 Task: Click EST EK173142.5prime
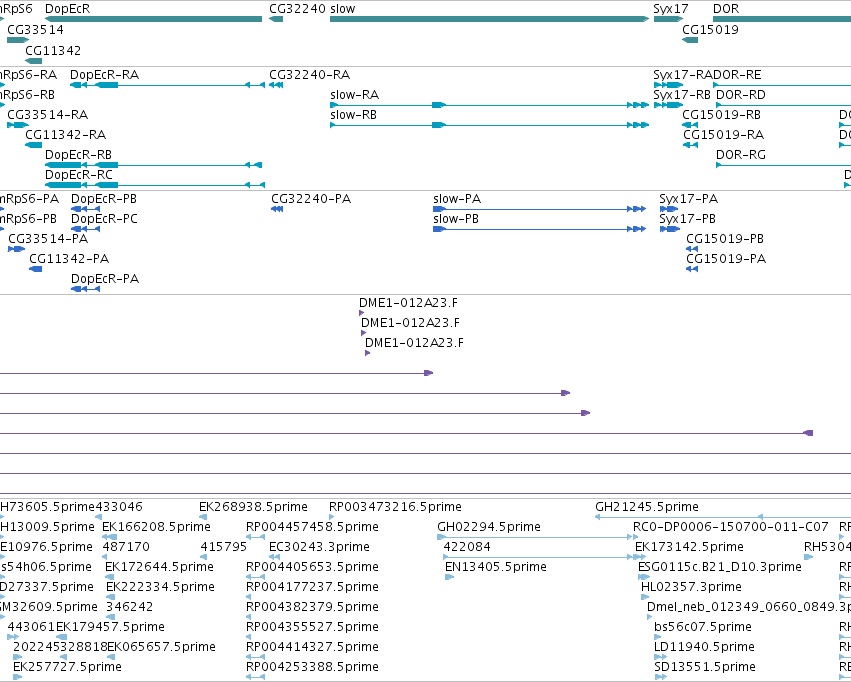[x=640, y=557]
